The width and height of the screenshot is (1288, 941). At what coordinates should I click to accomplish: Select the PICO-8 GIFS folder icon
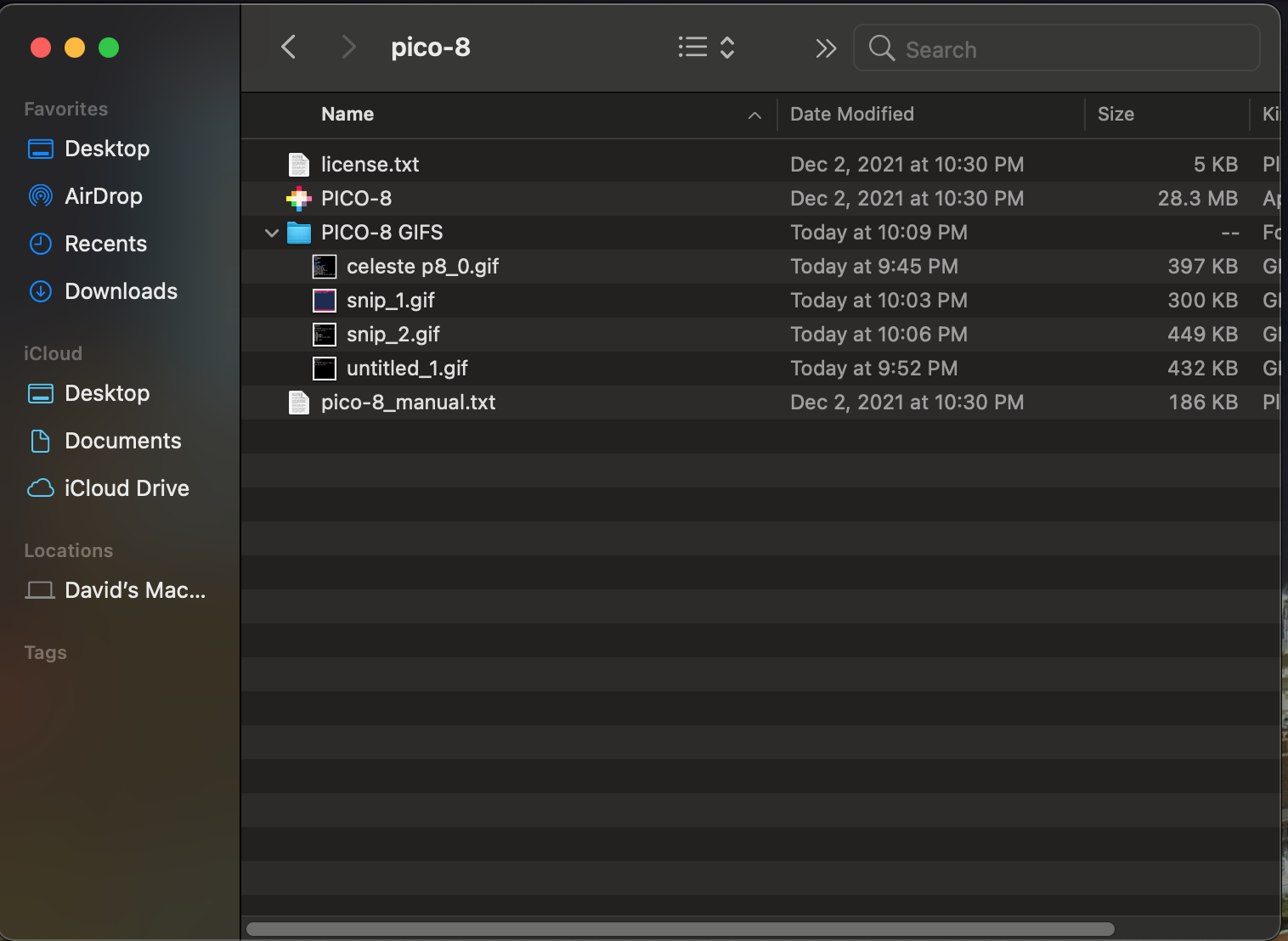[299, 233]
